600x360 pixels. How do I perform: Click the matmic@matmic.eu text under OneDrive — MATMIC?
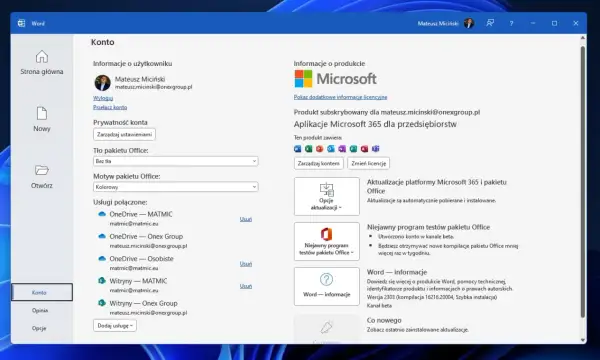(x=134, y=224)
